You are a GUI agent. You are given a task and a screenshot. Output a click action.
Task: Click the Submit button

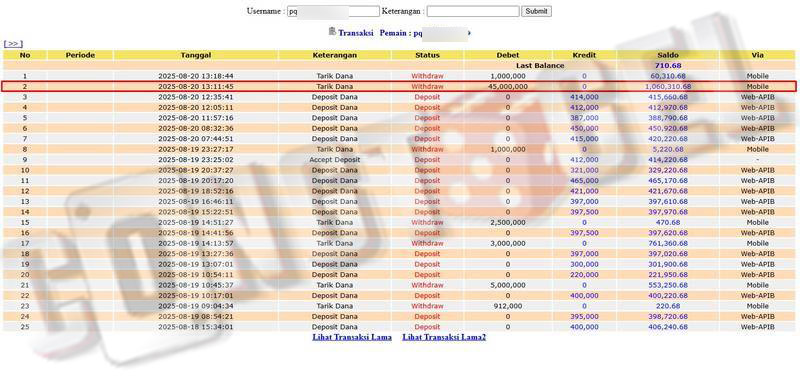(x=536, y=11)
